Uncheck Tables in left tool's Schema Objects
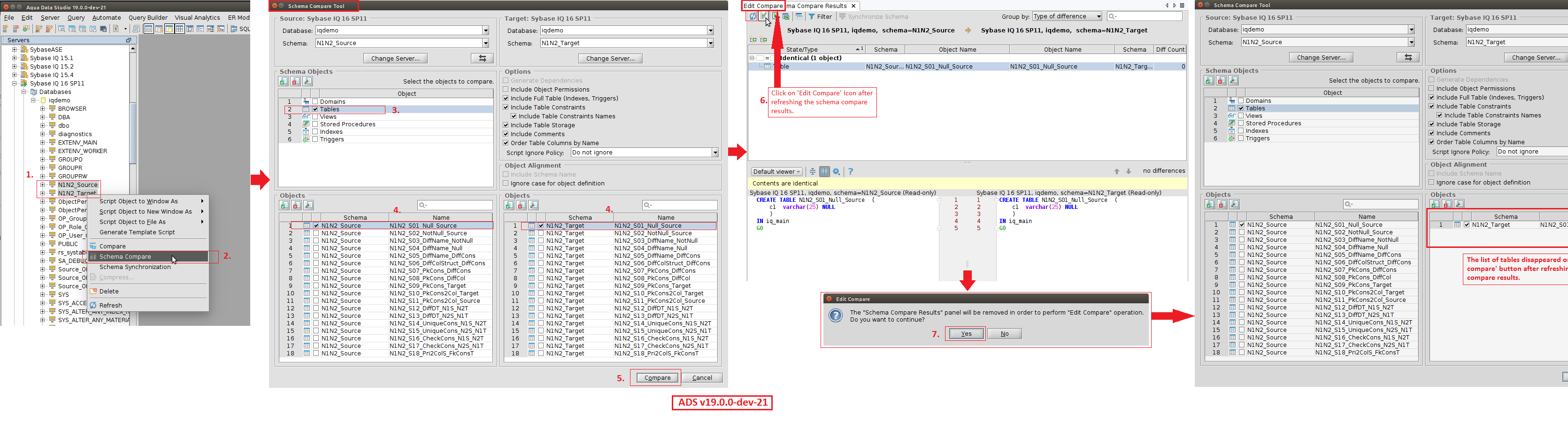 tap(315, 109)
